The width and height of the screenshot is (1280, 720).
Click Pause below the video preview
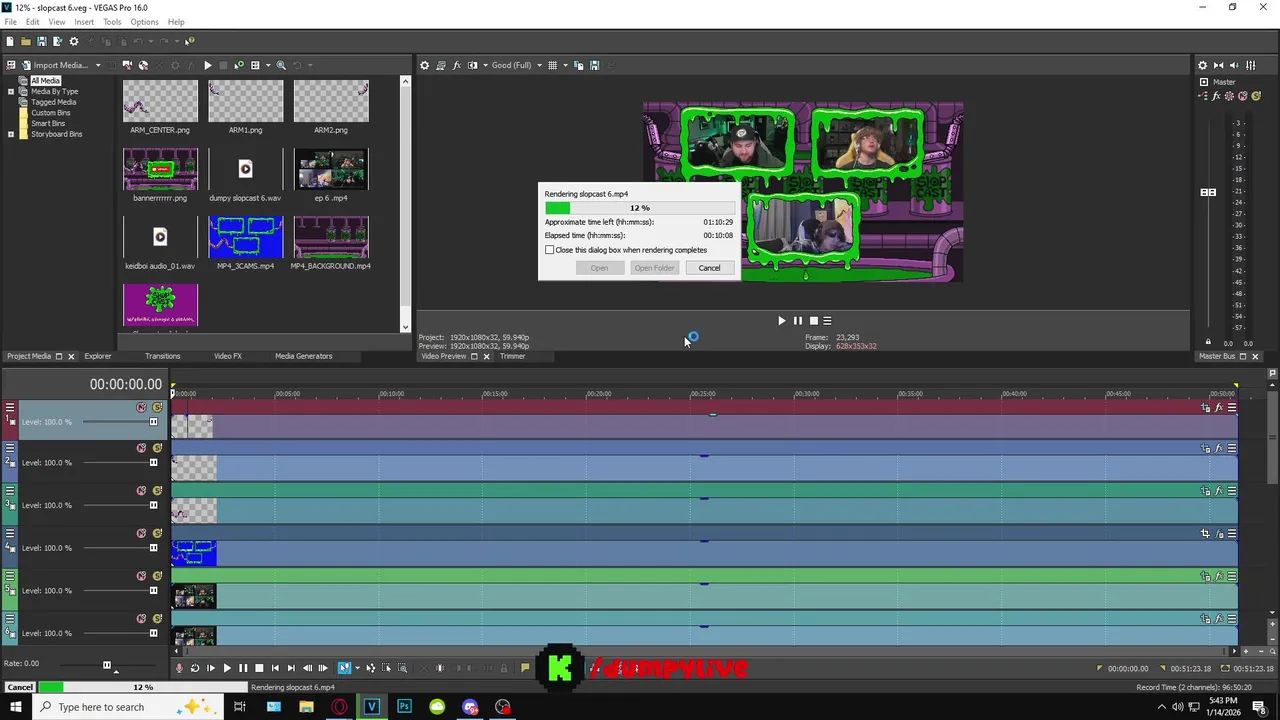797,321
